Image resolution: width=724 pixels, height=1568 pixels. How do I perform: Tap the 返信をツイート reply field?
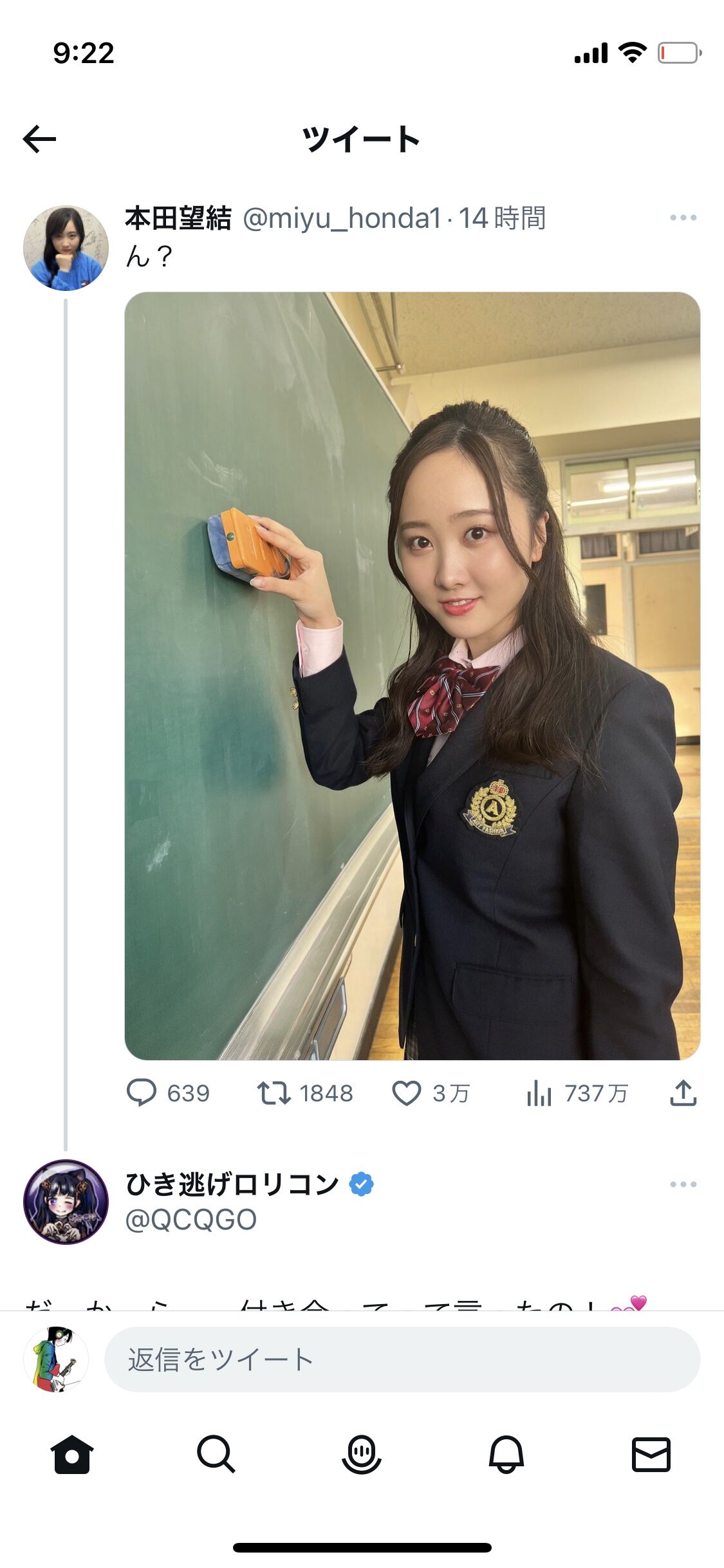[x=402, y=1359]
